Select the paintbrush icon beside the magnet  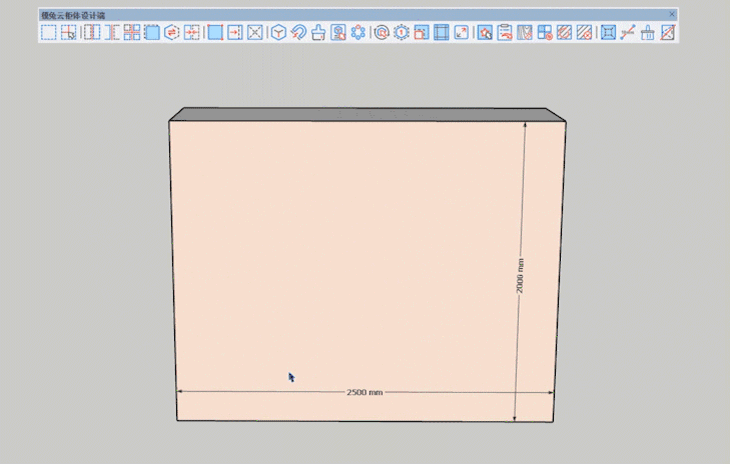pos(318,32)
